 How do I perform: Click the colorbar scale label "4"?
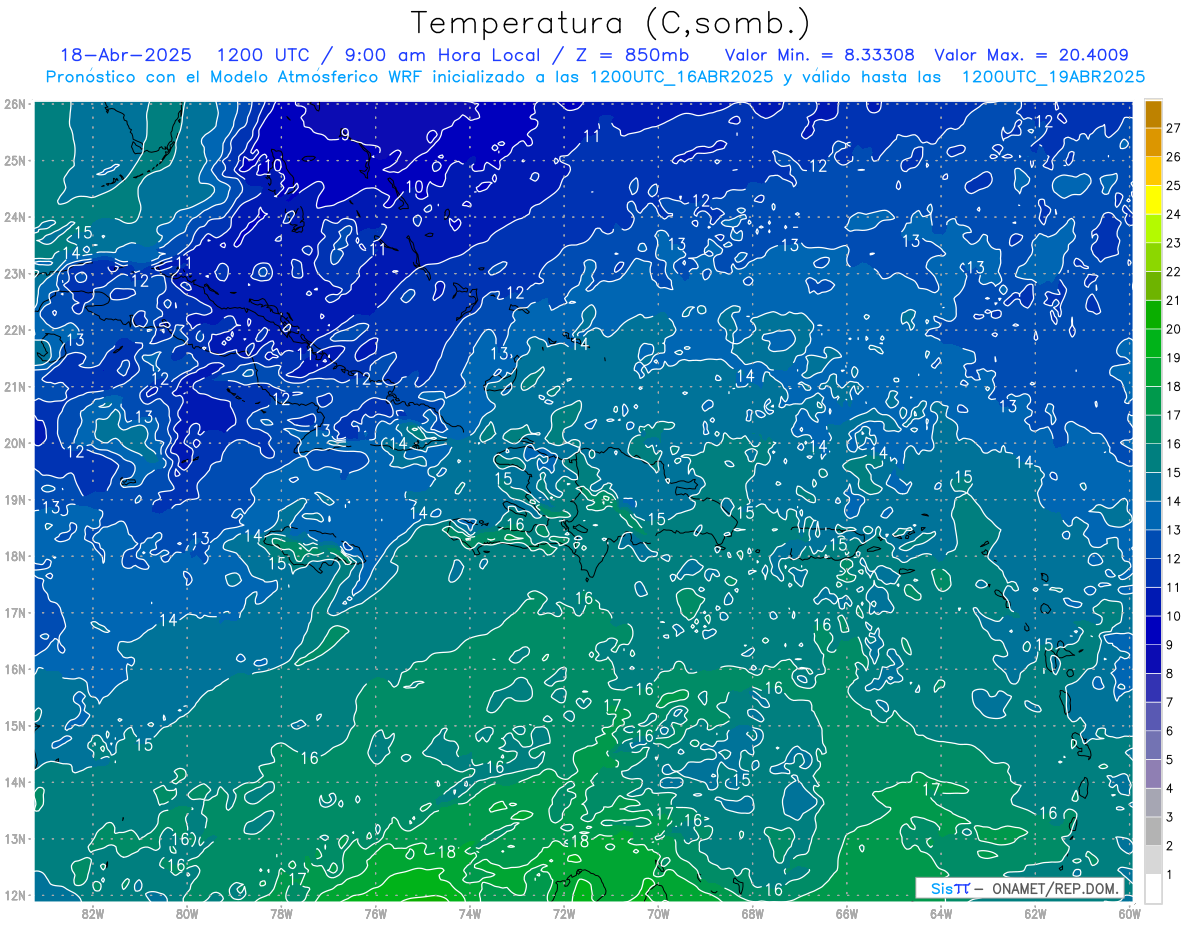1170,790
